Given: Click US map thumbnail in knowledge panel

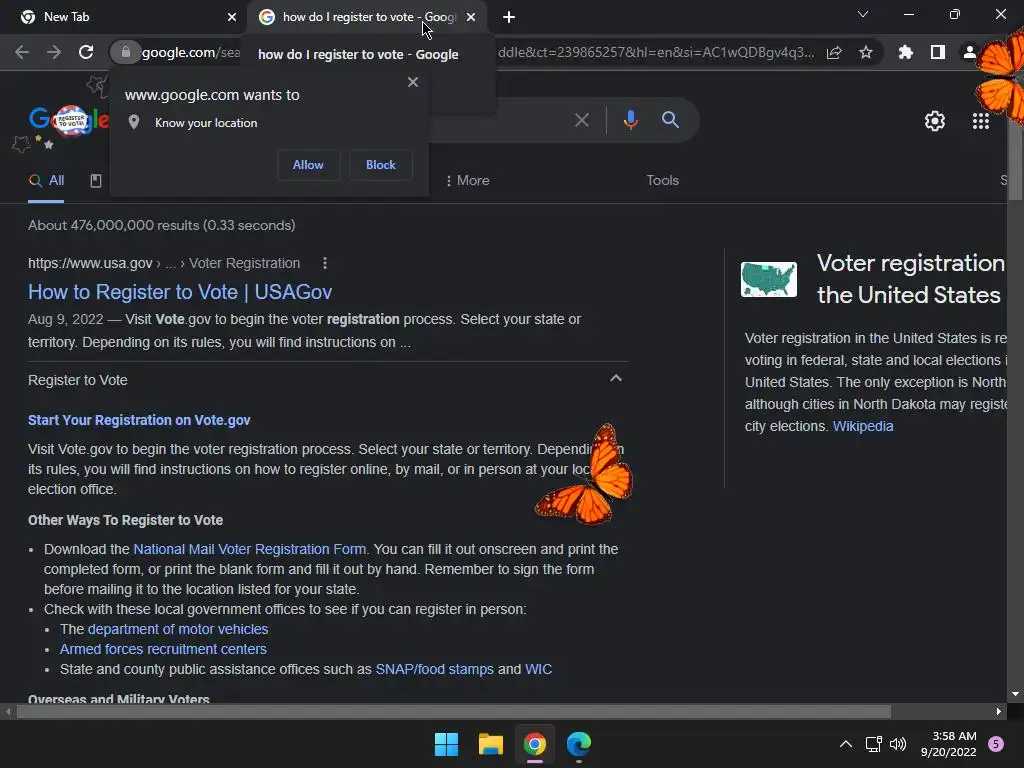Looking at the screenshot, I should point(769,280).
